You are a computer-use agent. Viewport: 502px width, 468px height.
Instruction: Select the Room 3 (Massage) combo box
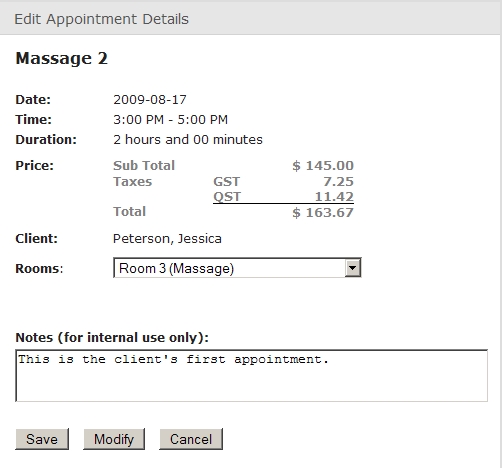coord(237,268)
